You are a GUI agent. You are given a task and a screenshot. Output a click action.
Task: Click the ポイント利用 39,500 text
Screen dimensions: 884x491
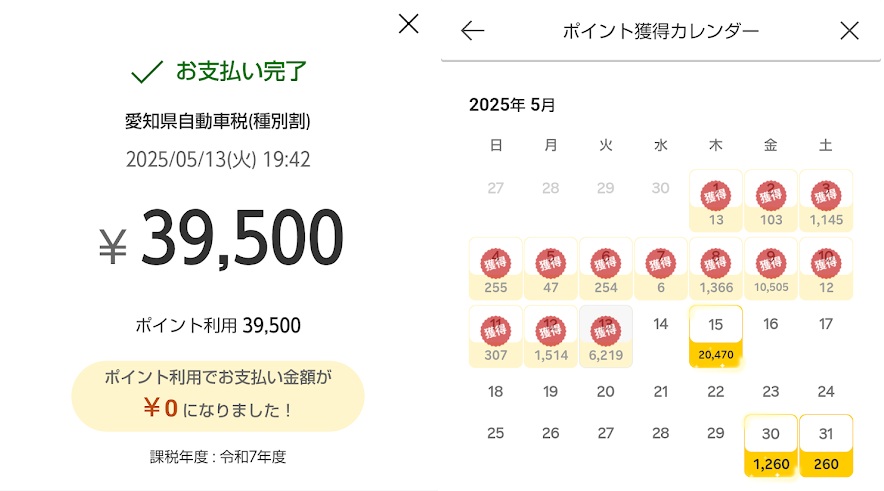(217, 326)
